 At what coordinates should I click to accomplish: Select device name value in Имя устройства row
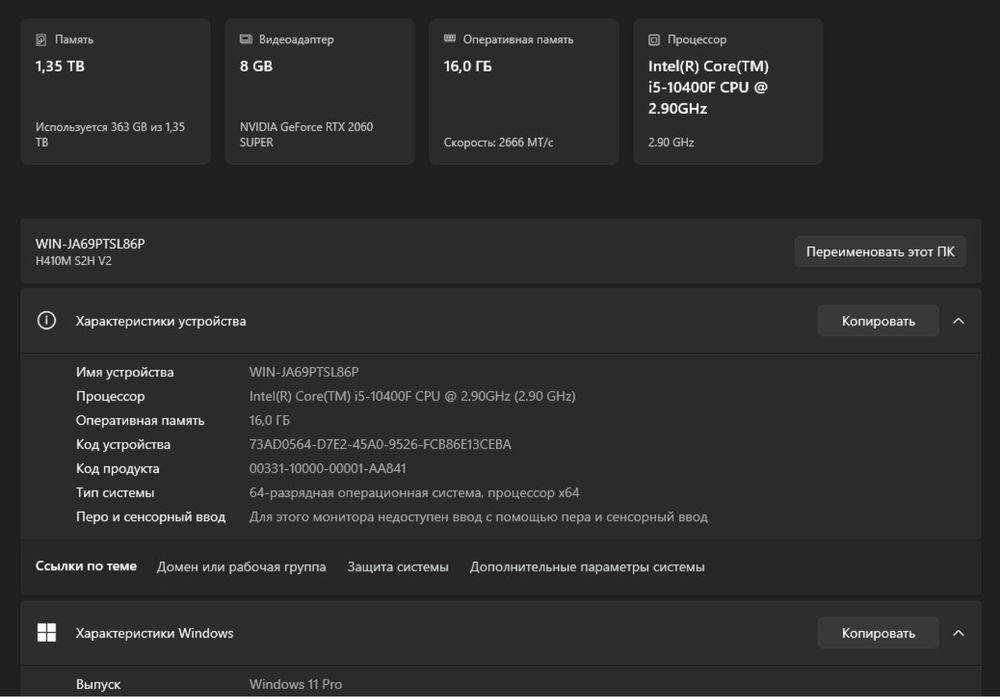304,372
